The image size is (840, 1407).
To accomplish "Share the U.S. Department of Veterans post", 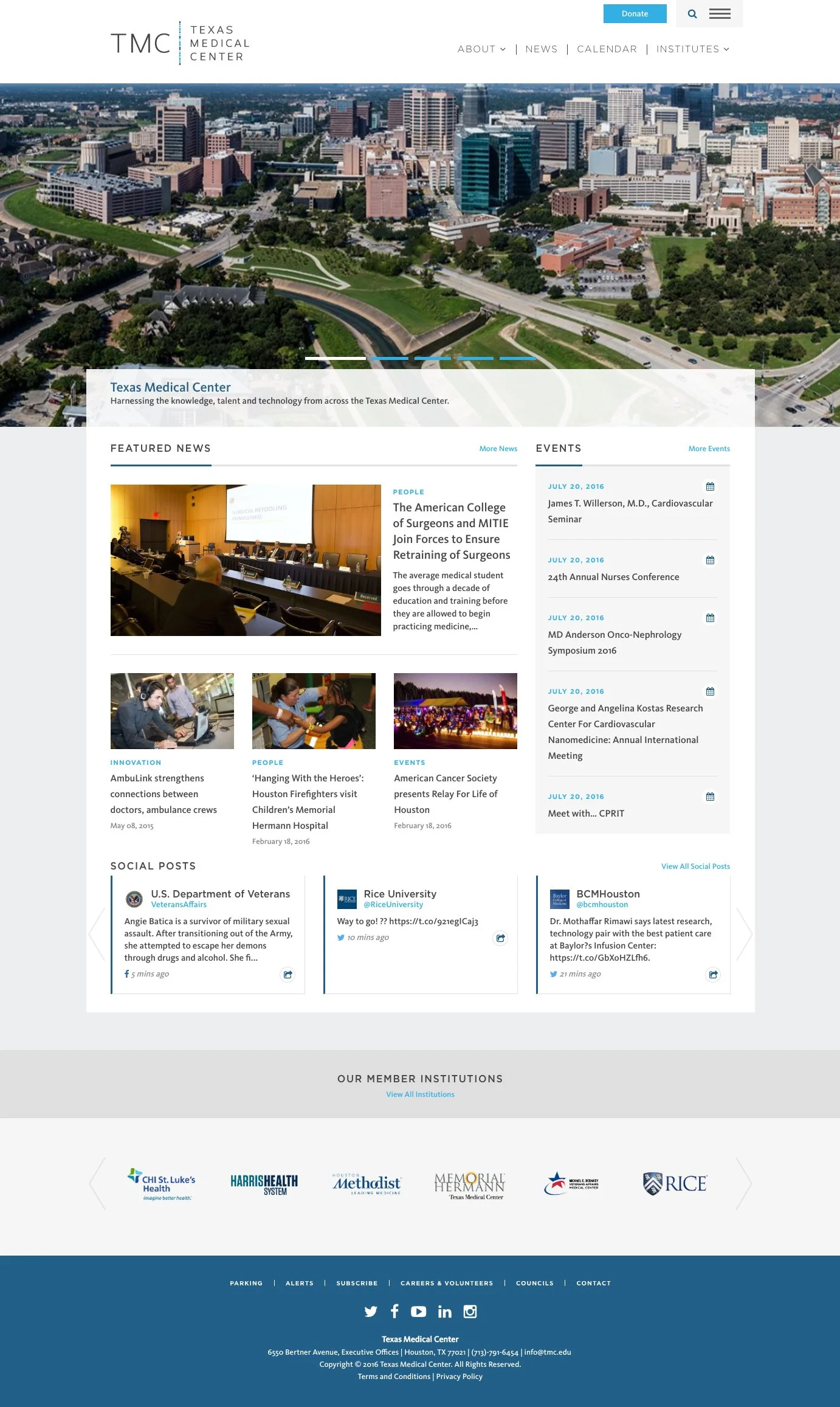I will click(x=287, y=975).
